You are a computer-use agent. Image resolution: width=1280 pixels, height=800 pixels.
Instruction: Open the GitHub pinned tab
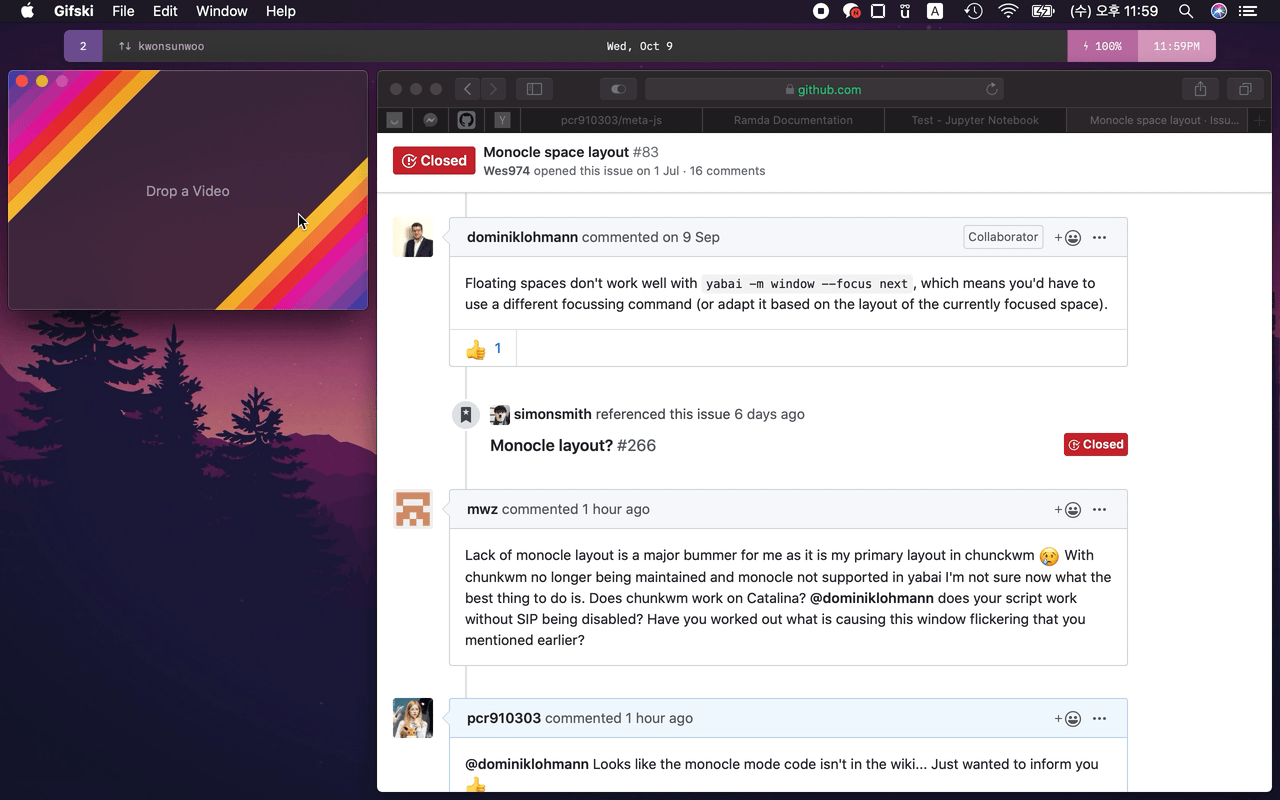coord(466,120)
